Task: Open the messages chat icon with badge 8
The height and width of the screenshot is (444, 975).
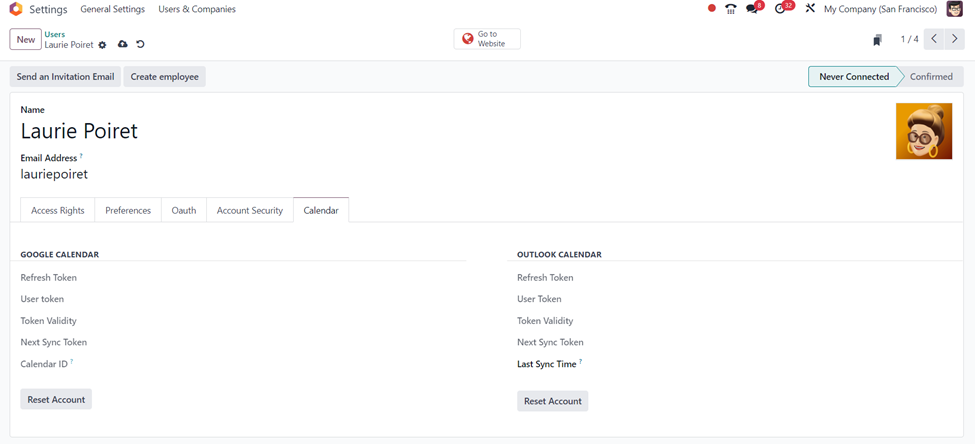Action: (x=753, y=9)
